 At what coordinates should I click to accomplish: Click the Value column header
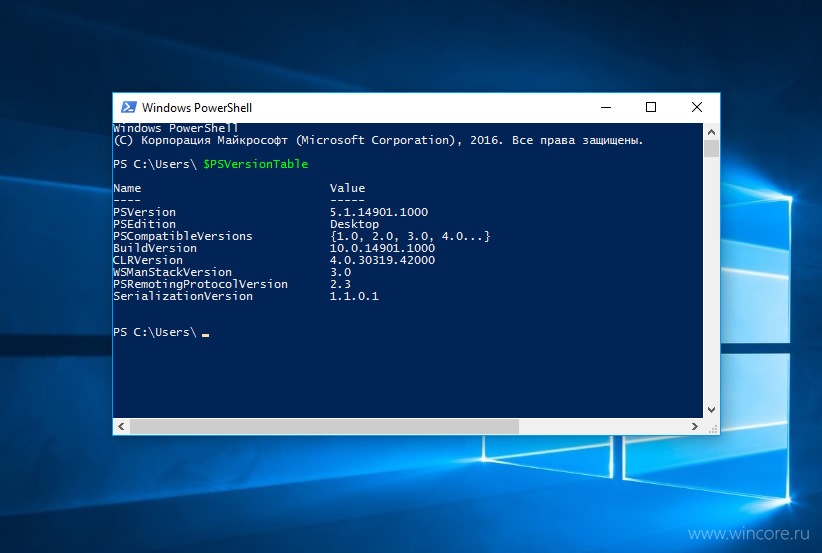348,188
